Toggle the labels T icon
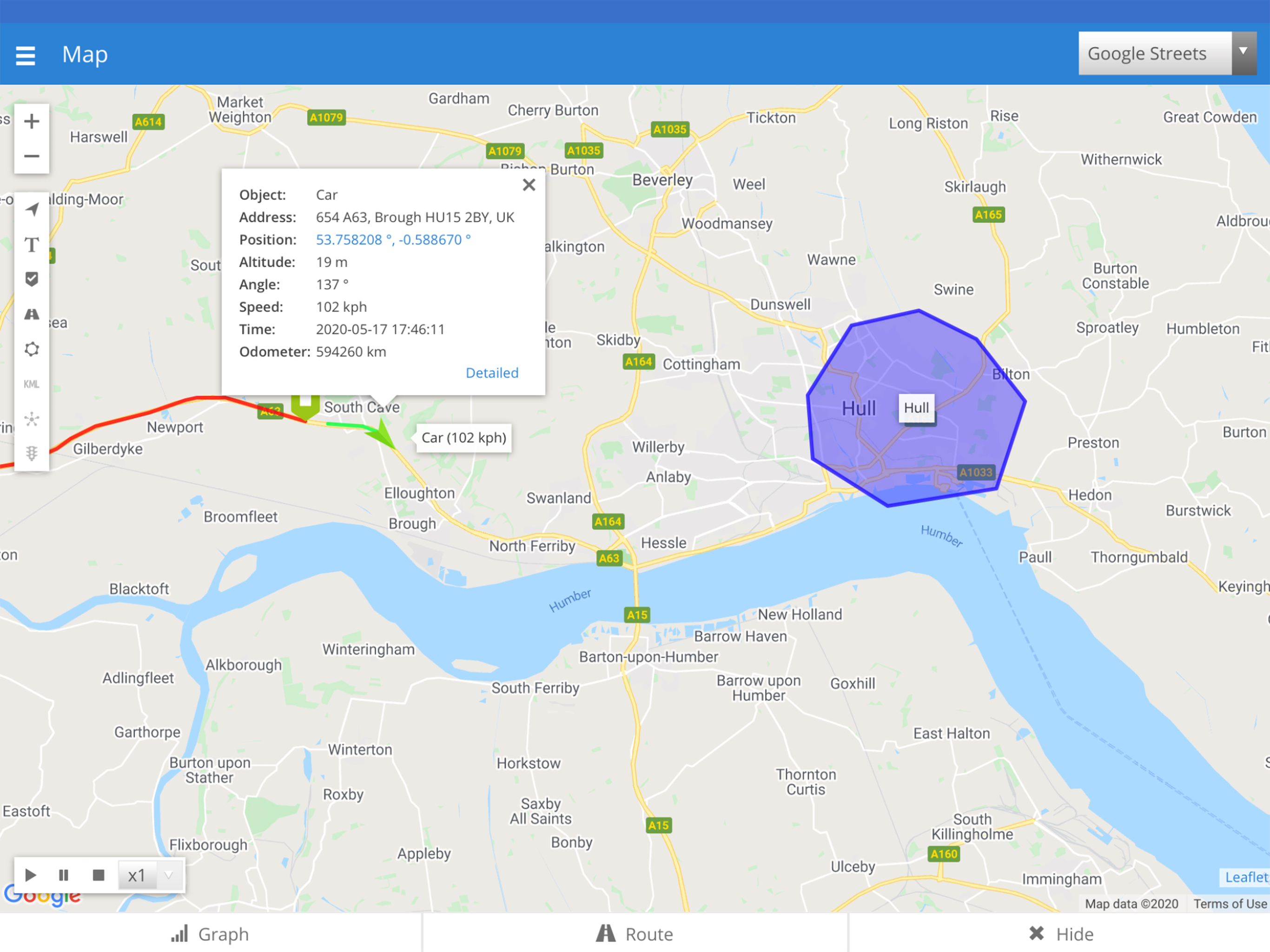Image resolution: width=1270 pixels, height=952 pixels. 32,245
